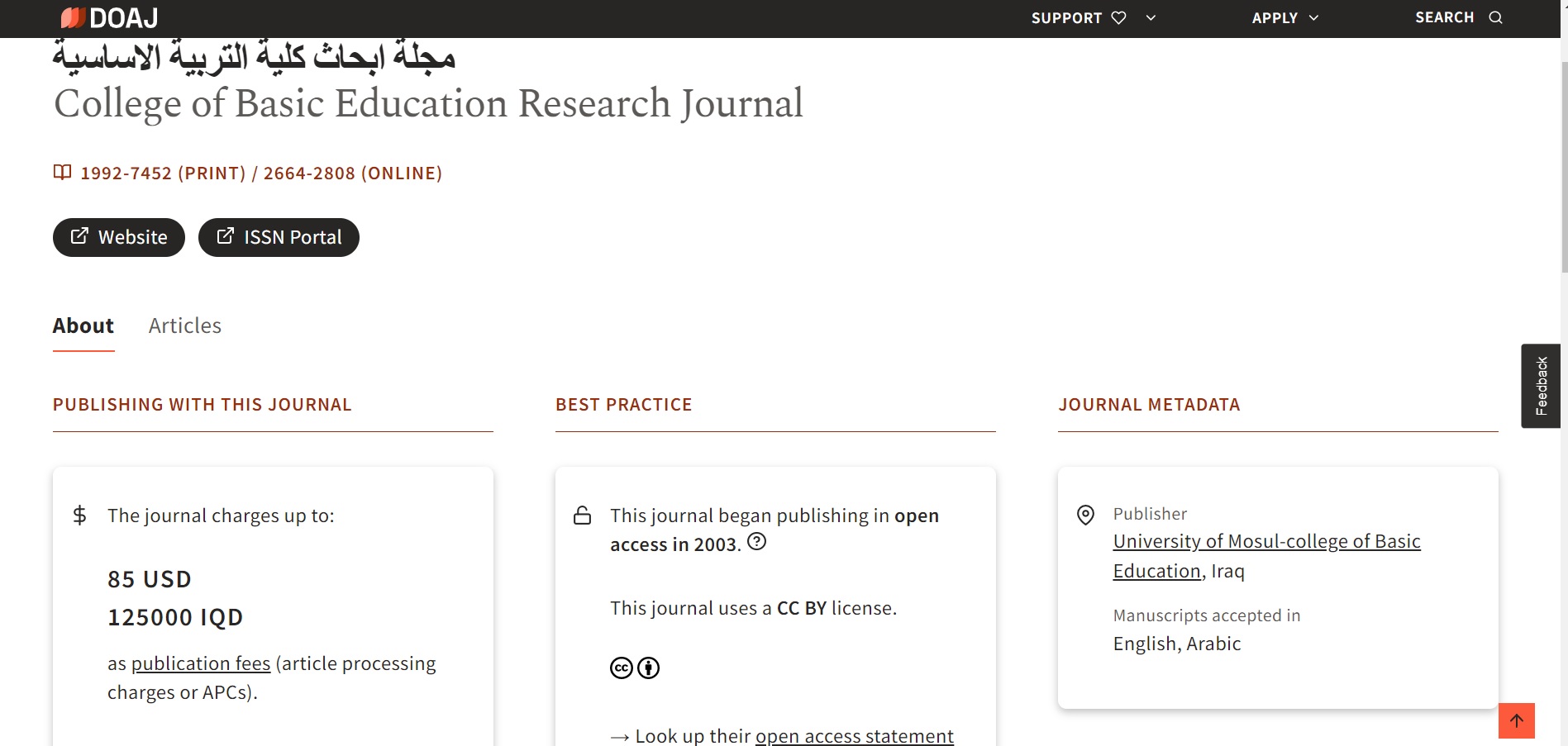Click the back-to-top arrow button

coord(1517,720)
